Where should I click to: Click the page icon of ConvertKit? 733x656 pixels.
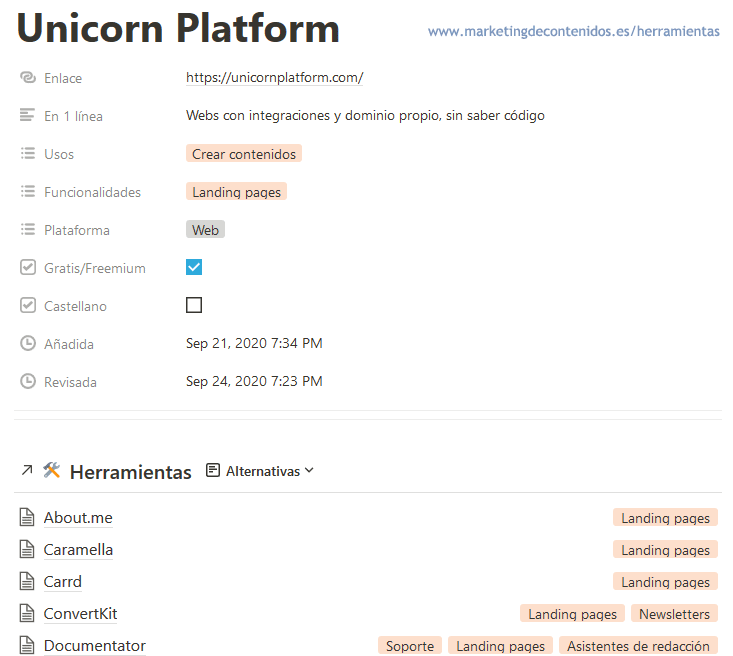coord(27,613)
